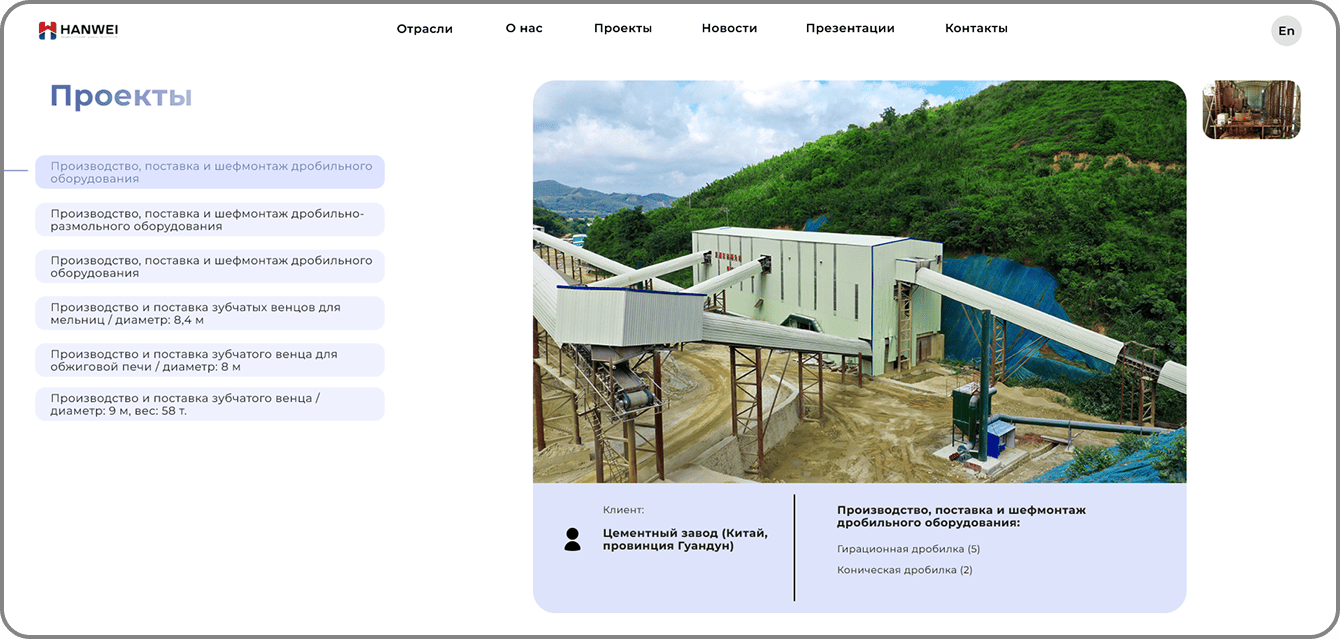Select the highlighted дробильного оборудования project
This screenshot has width=1340, height=639.
(210, 172)
